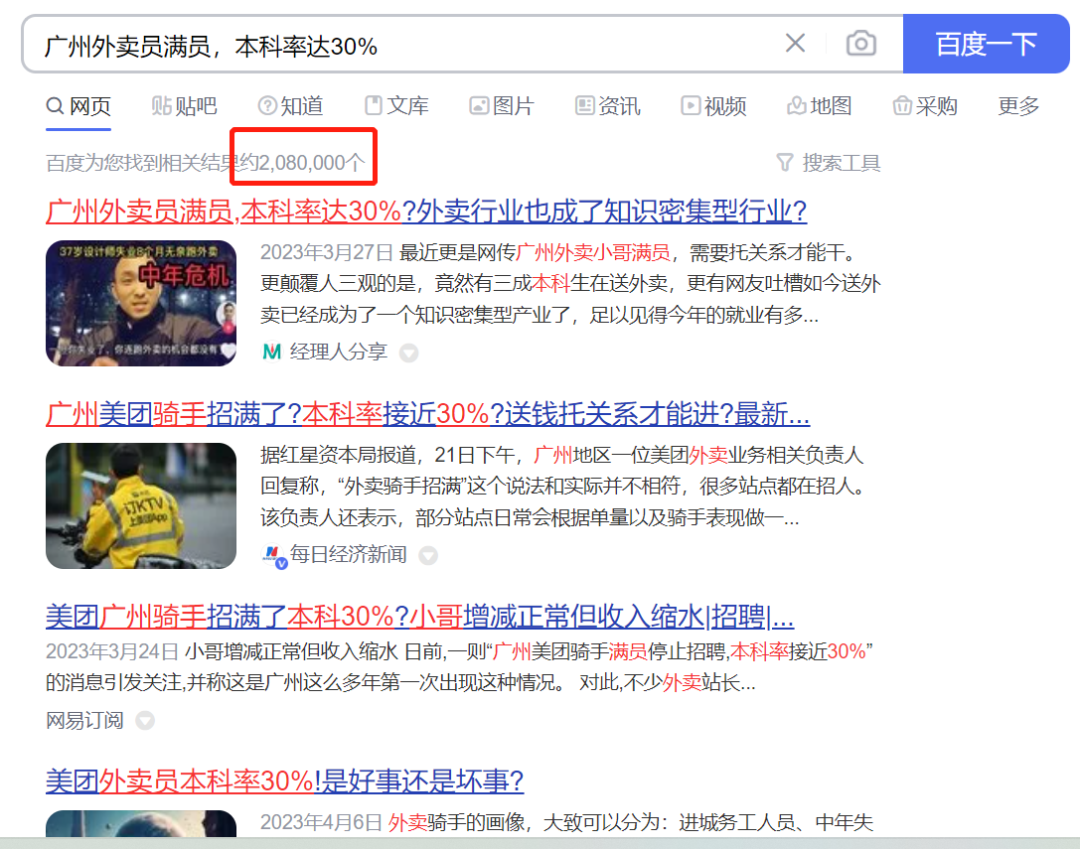
Task: Open the 图片 tab
Action: (501, 106)
